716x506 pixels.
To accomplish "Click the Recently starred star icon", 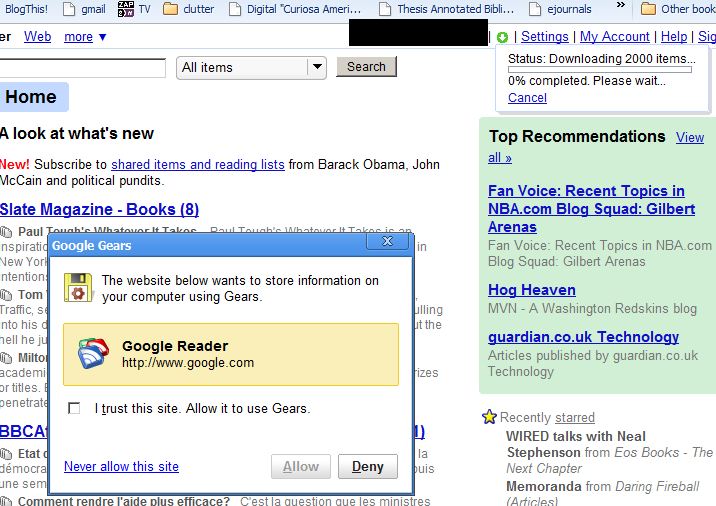I will tap(489, 416).
